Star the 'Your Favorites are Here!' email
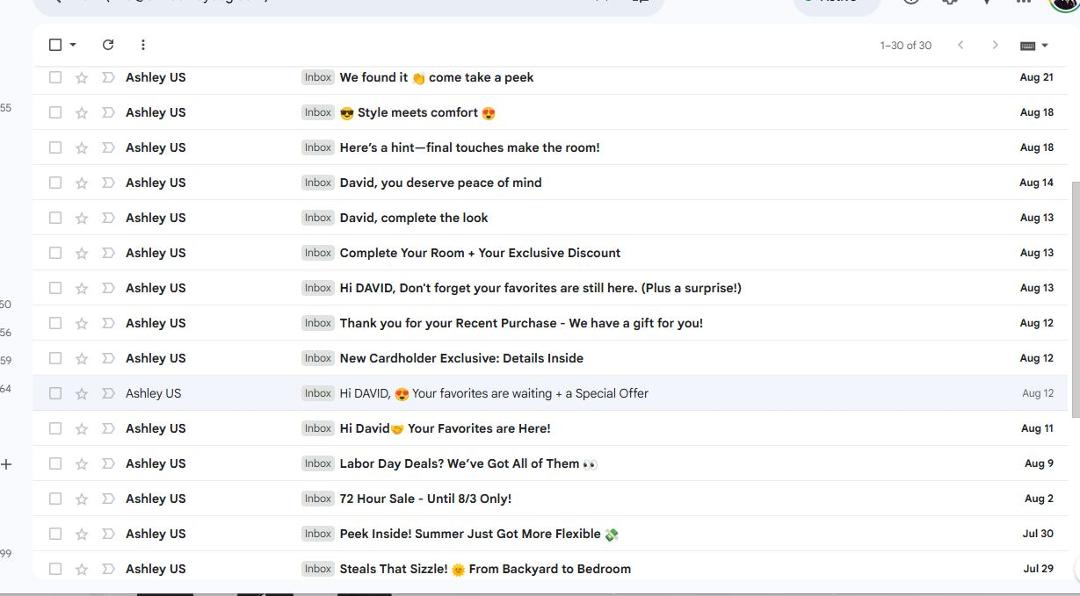 pyautogui.click(x=81, y=429)
